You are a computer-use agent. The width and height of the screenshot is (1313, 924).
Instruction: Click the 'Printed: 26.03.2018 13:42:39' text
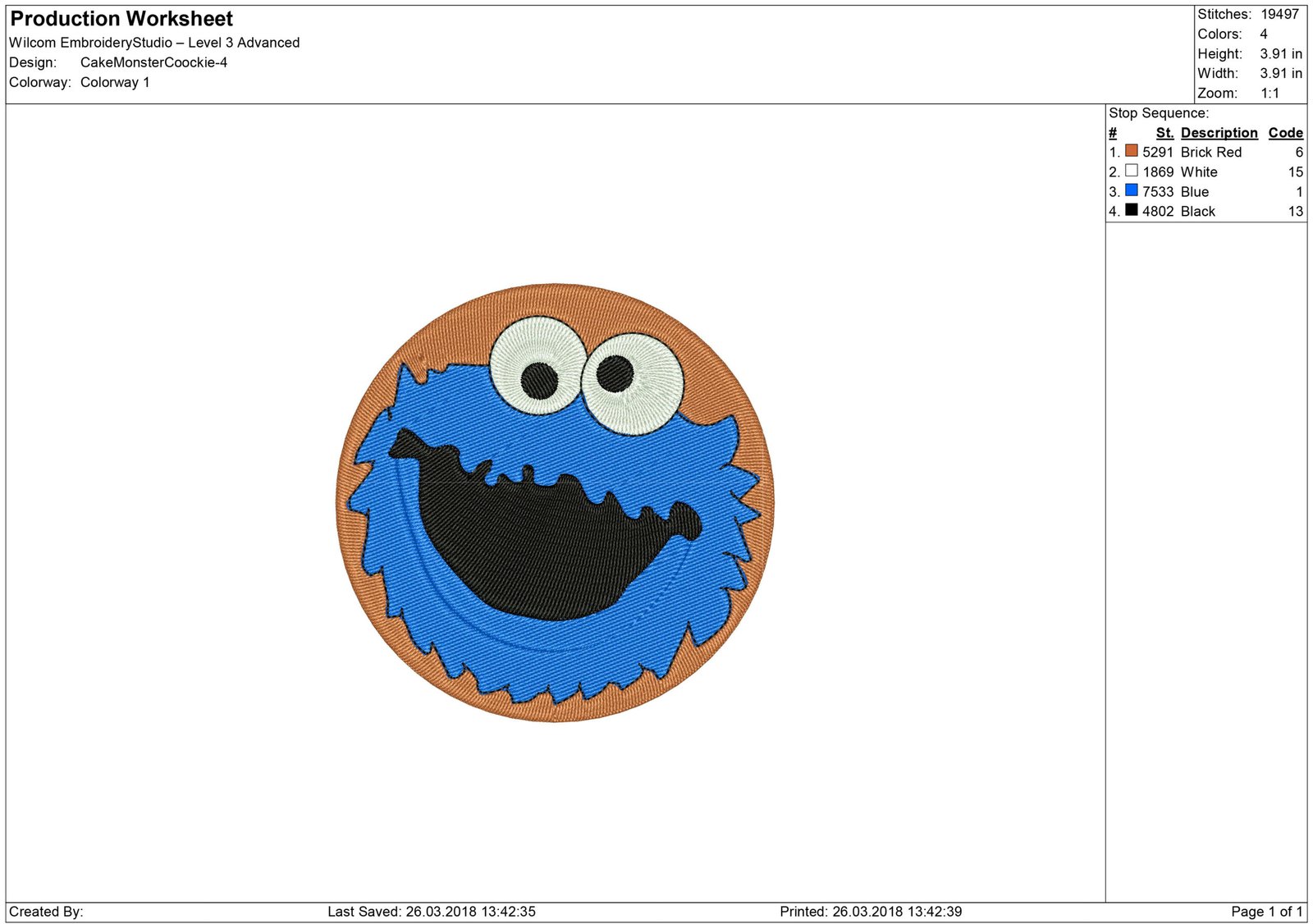click(x=871, y=912)
